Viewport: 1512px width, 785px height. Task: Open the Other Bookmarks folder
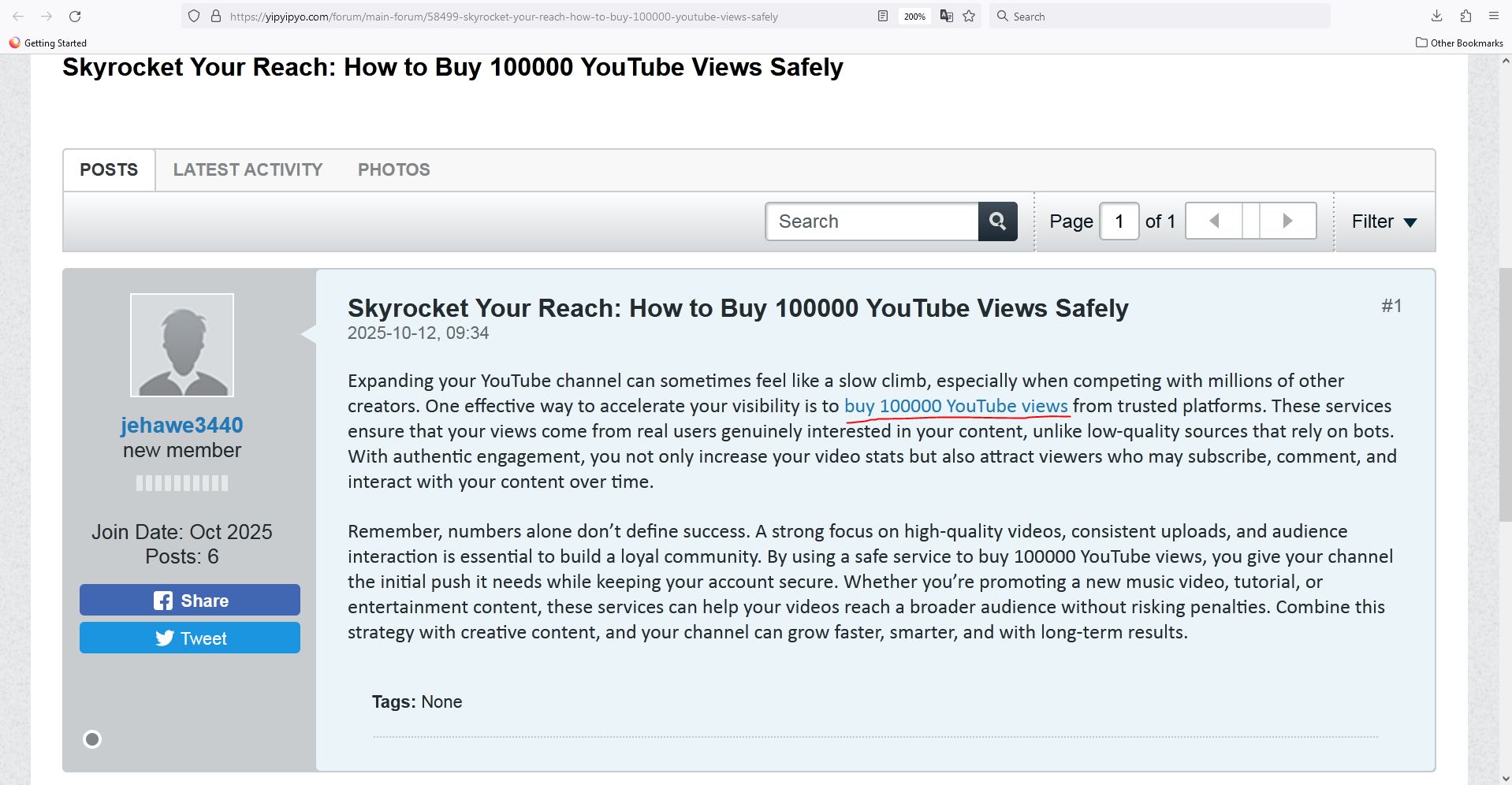click(1459, 43)
